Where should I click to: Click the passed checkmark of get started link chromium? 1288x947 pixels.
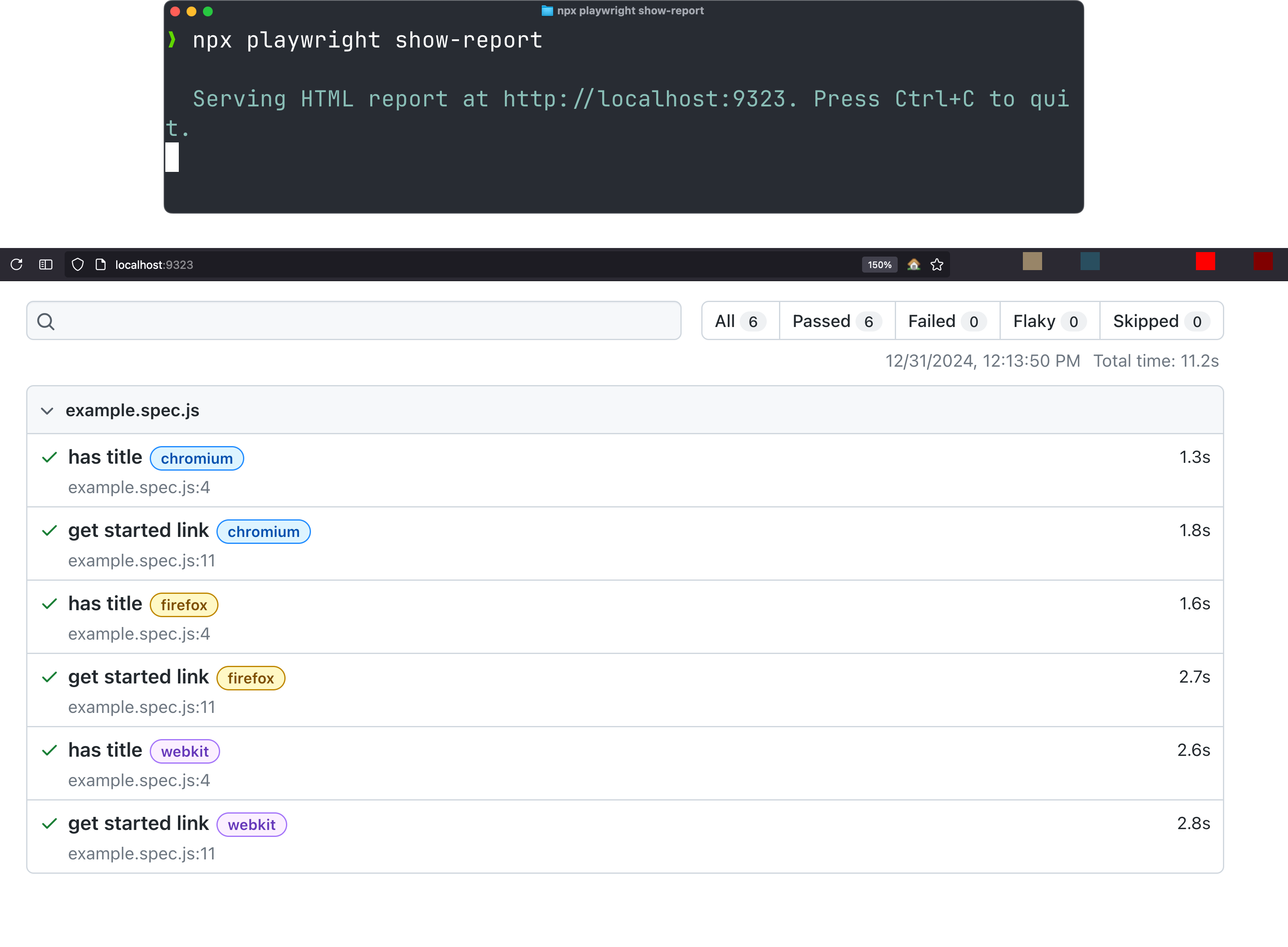point(50,530)
